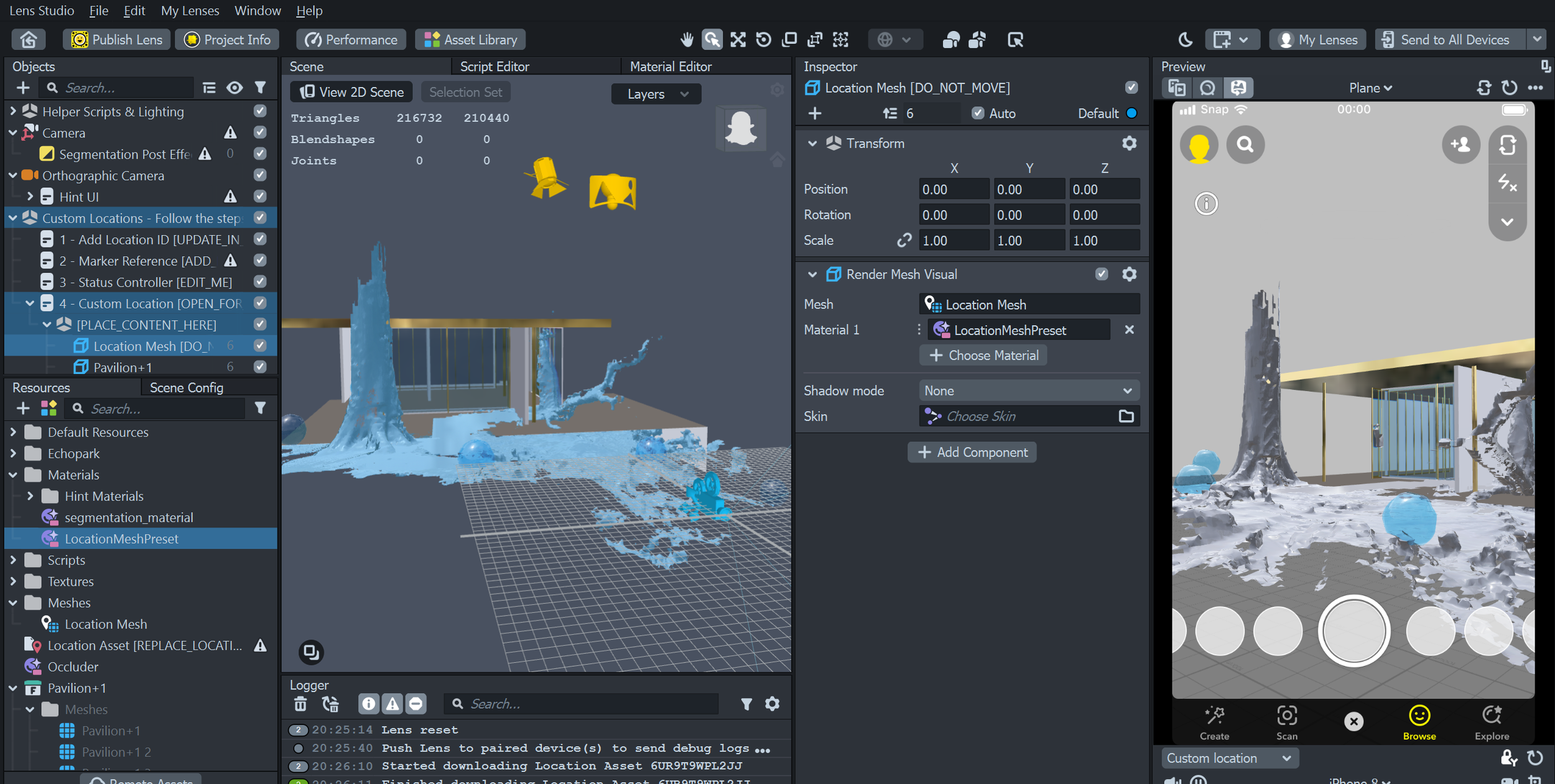
Task: Clear the Logger with the trash icon
Action: click(x=300, y=704)
